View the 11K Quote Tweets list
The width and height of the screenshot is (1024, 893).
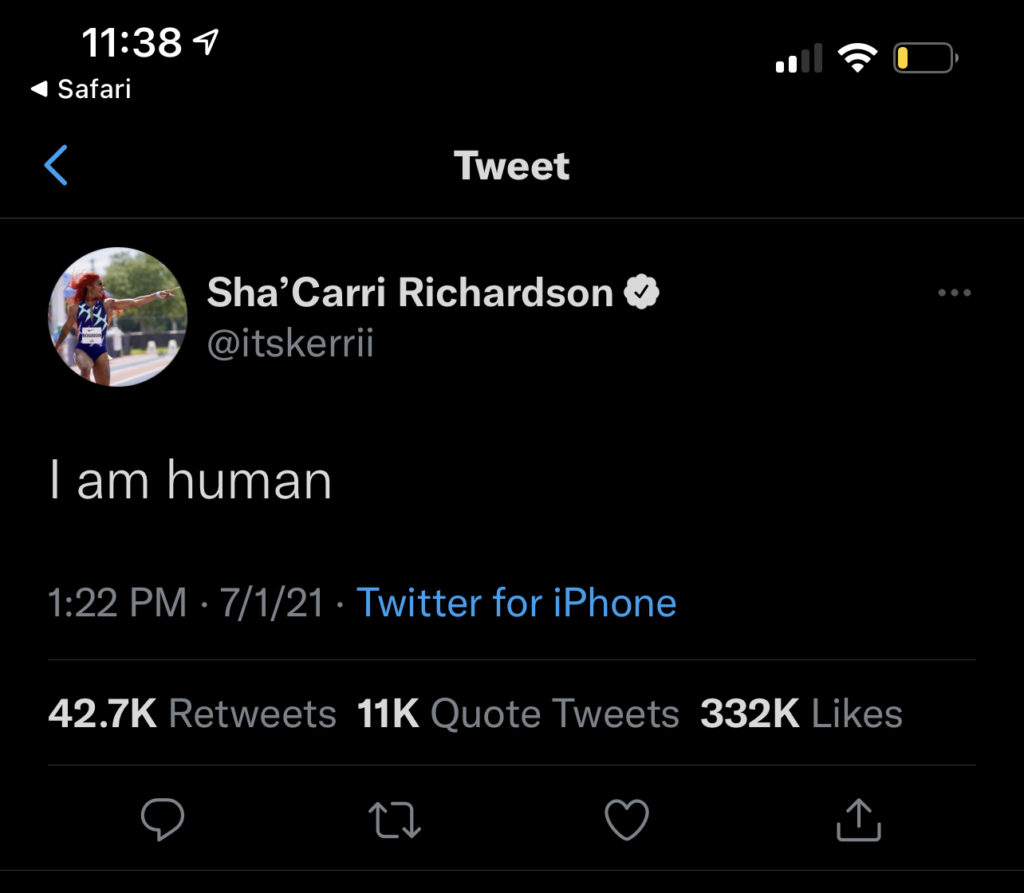[x=518, y=714]
